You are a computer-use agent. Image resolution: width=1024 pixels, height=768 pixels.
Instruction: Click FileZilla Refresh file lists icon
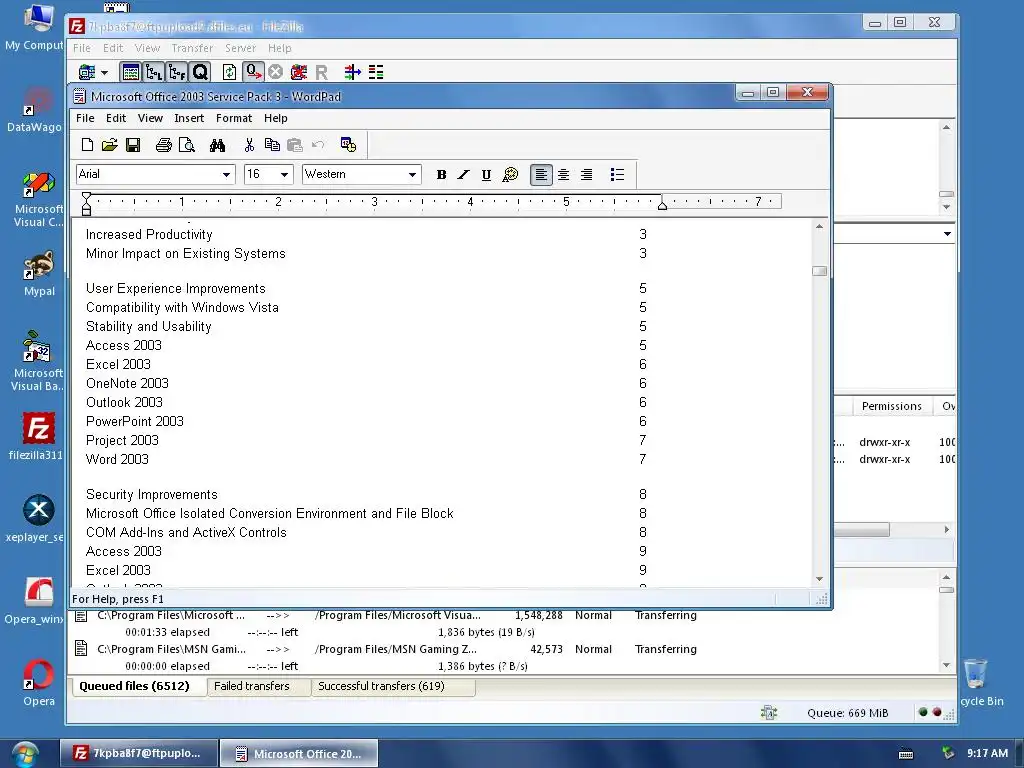tap(229, 72)
